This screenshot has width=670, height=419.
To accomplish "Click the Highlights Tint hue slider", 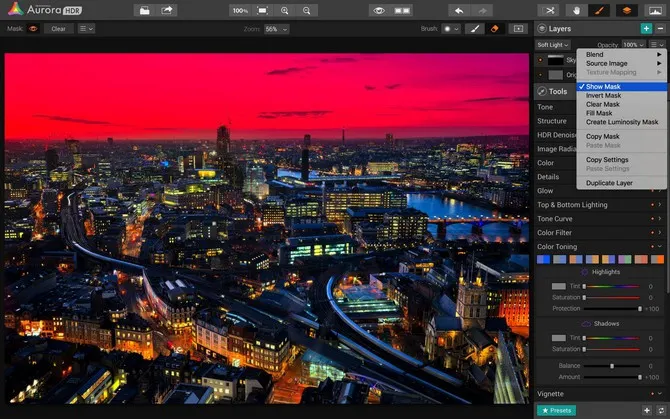I will click(x=611, y=286).
